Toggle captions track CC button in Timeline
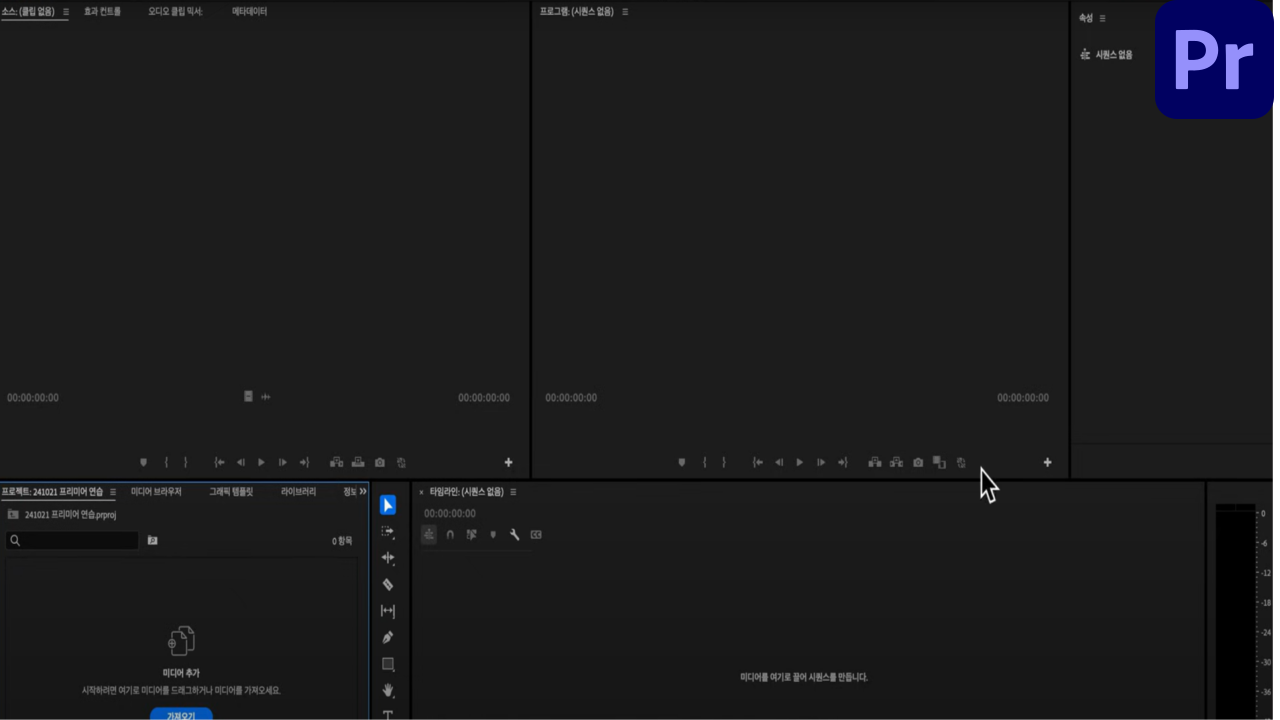The width and height of the screenshot is (1280, 720). [x=536, y=535]
